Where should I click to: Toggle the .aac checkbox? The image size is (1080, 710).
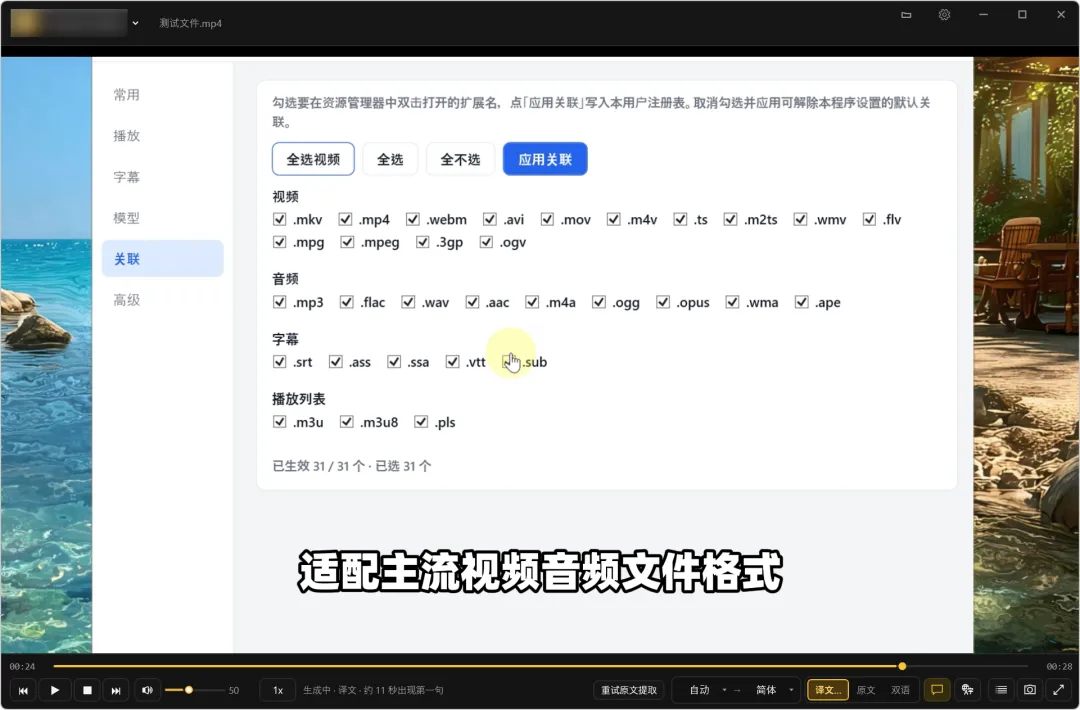tap(472, 302)
